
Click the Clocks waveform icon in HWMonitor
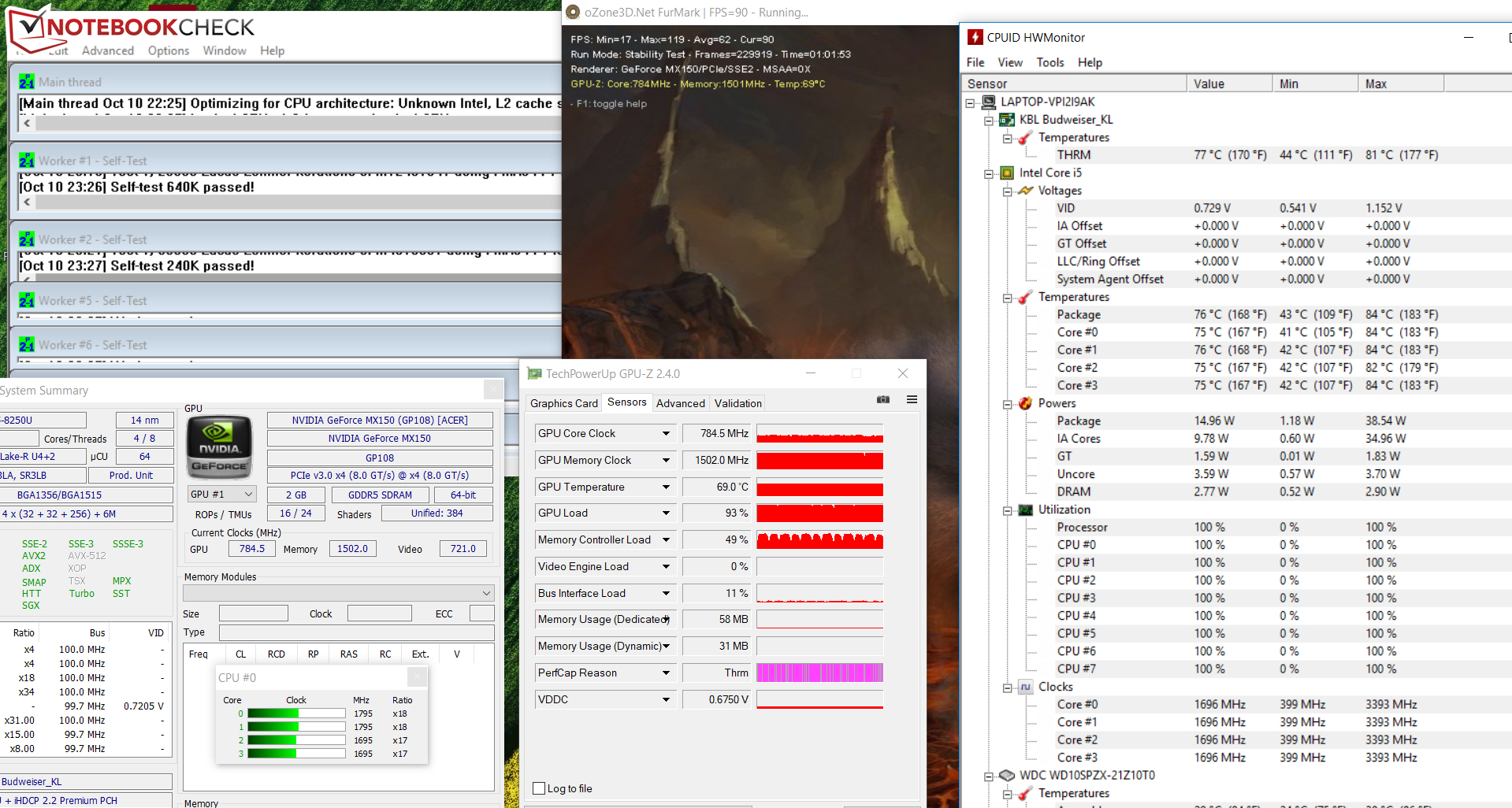pos(1025,687)
